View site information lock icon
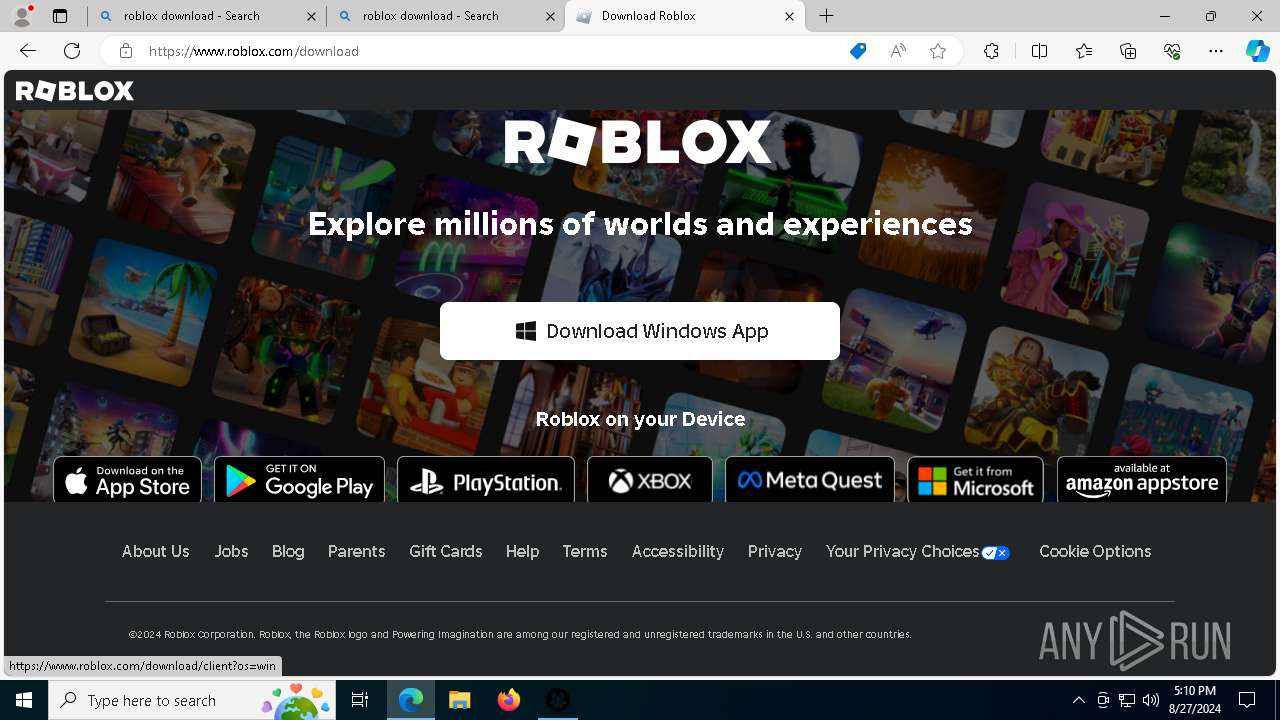This screenshot has width=1280, height=720. point(125,51)
